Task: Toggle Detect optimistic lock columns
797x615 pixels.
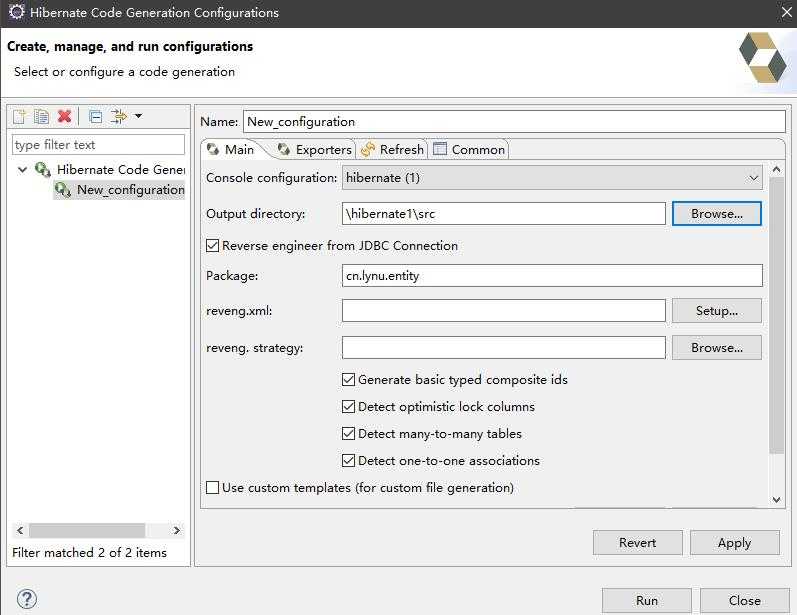Action: [348, 407]
